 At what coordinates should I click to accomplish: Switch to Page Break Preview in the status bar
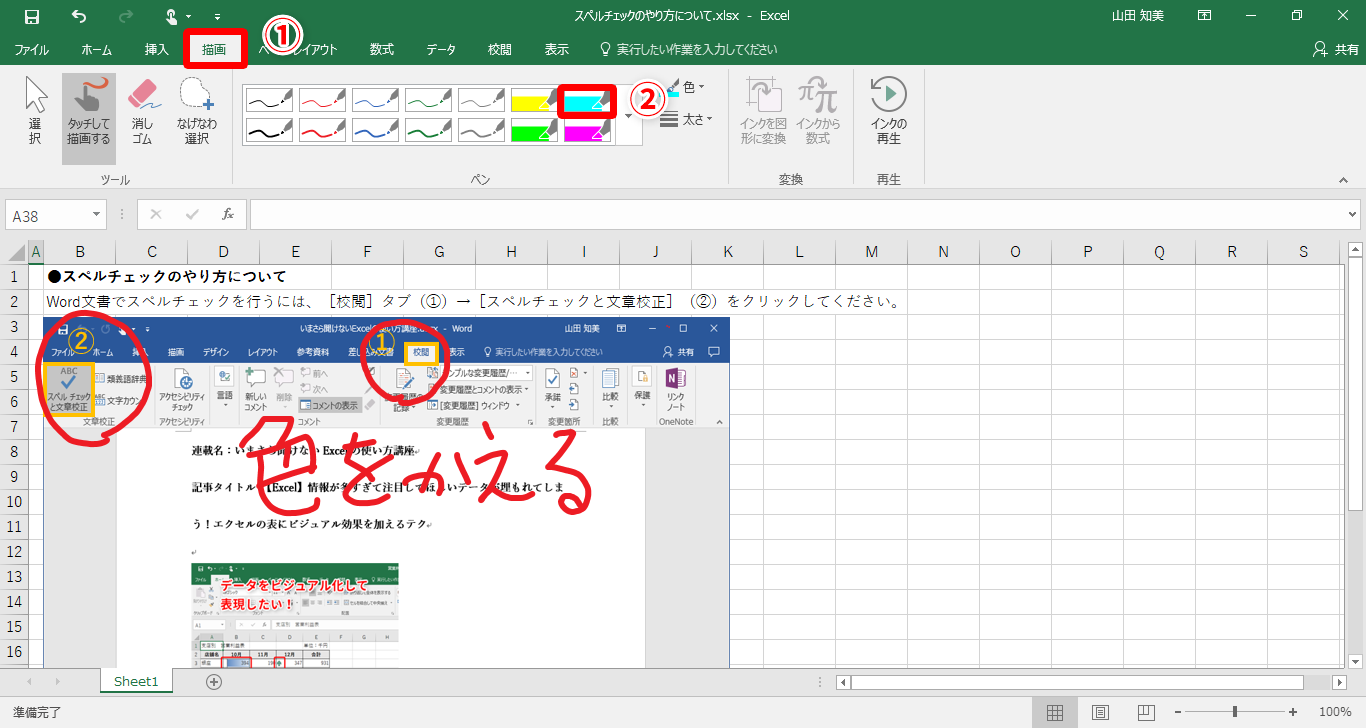(x=1144, y=712)
